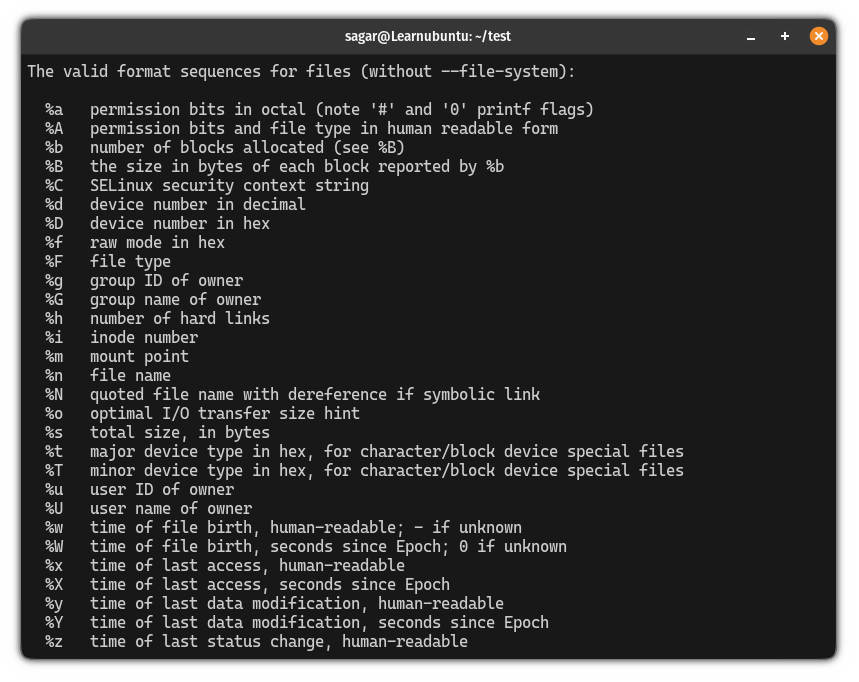Screen dimensions: 859x682
Task: Click the %w time of birth line
Action: [300, 527]
